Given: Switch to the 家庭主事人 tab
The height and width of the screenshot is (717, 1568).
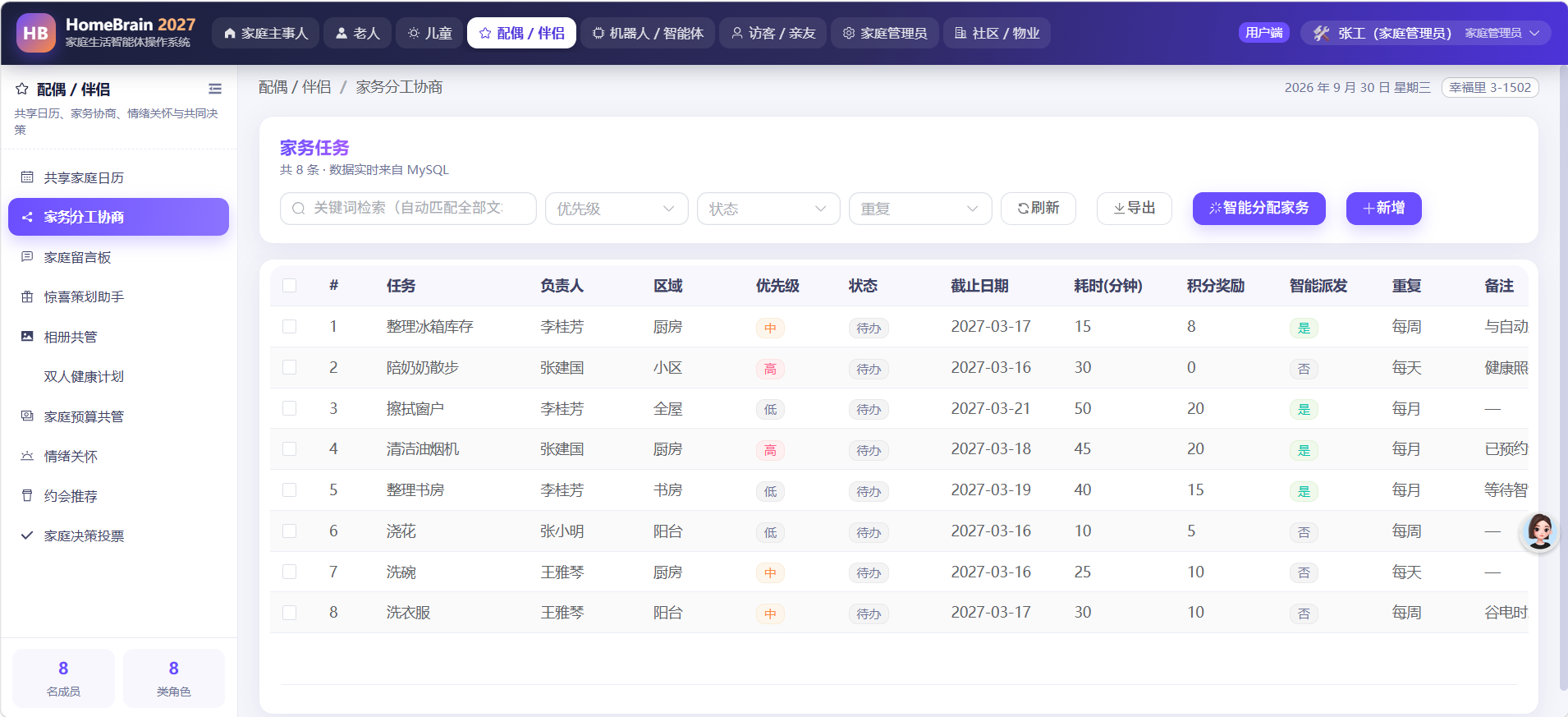Looking at the screenshot, I should point(265,33).
